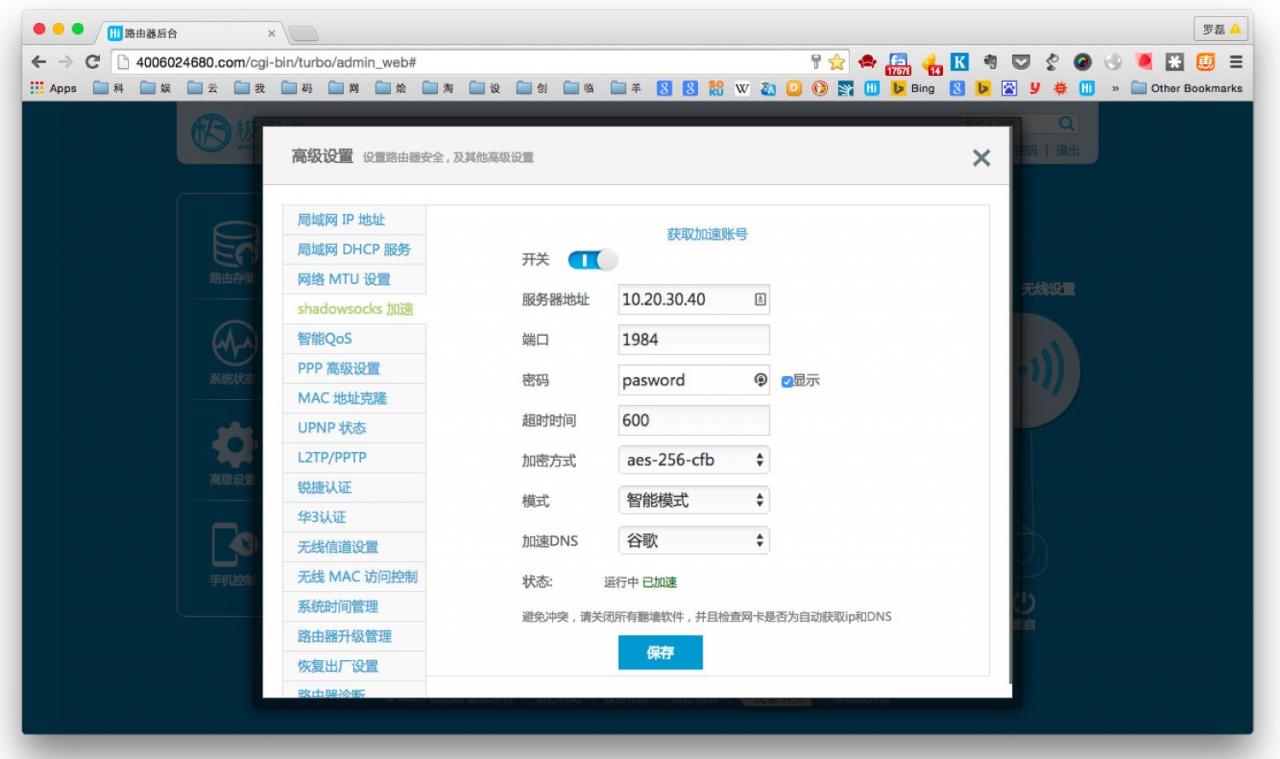Click the 端口 field containing 1984
This screenshot has height=759, width=1280.
694,339
